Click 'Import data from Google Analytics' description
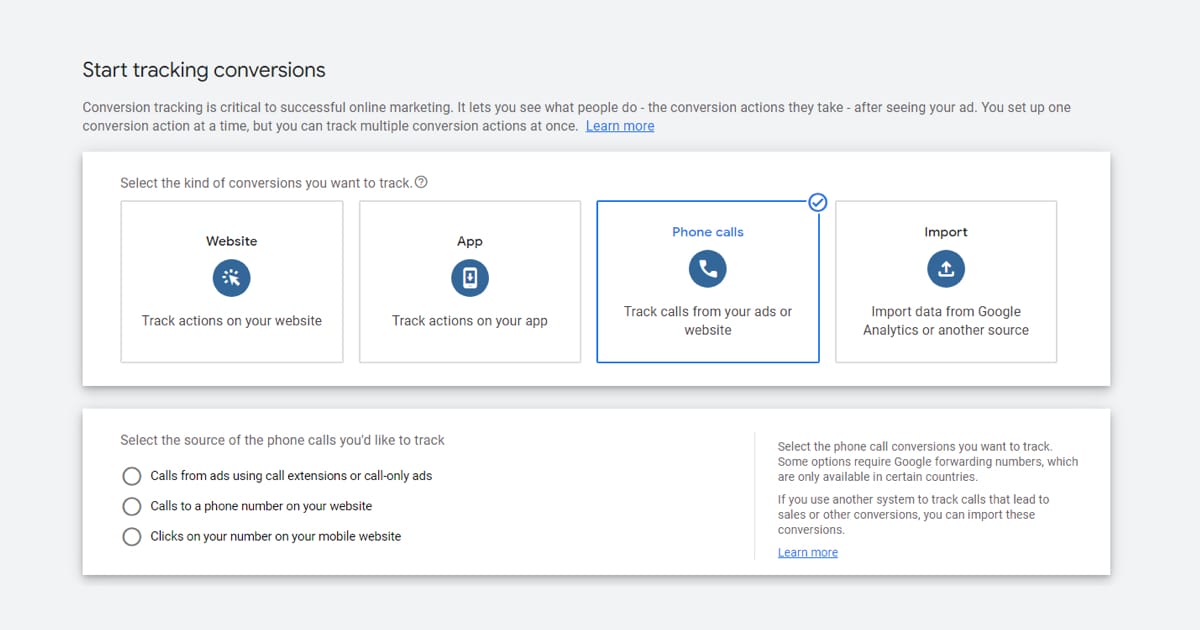1200x630 pixels. (x=946, y=321)
